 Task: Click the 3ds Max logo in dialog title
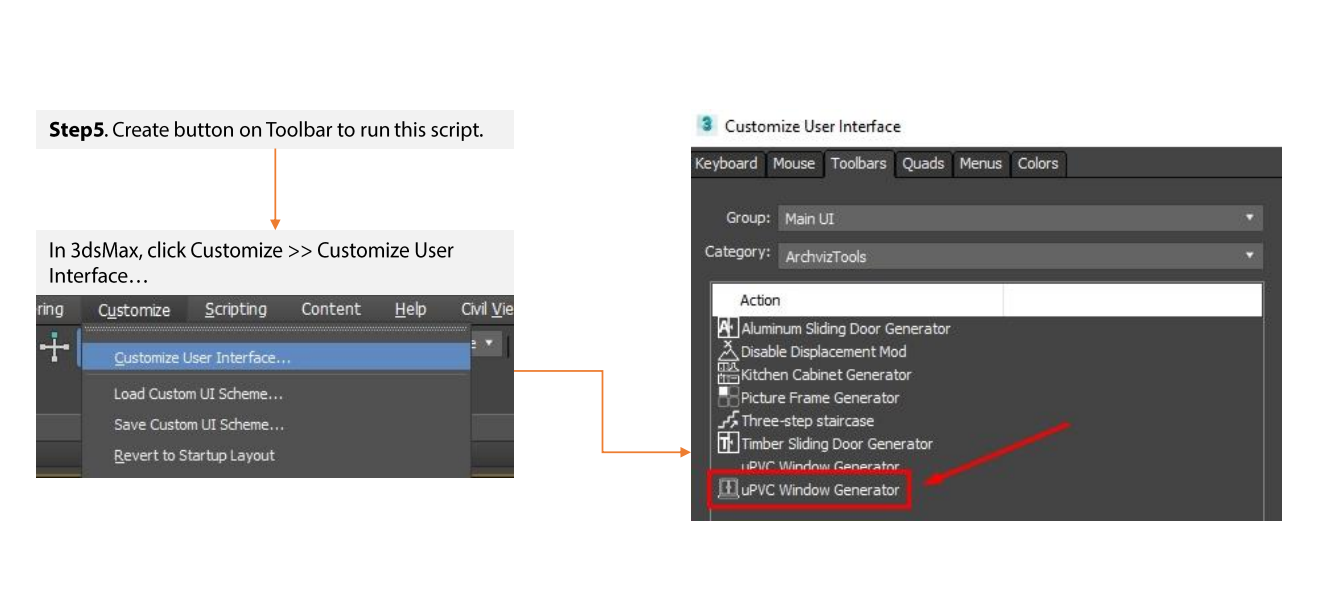tap(706, 126)
